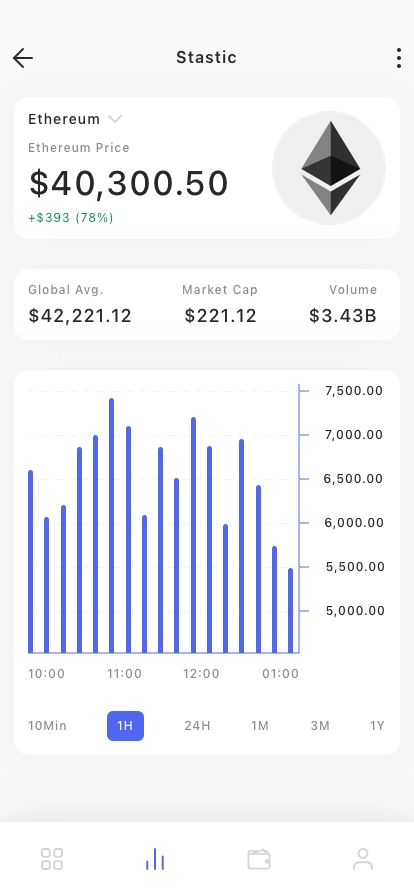
Task: Select the last, rightmost chart bar
Action: (290, 610)
